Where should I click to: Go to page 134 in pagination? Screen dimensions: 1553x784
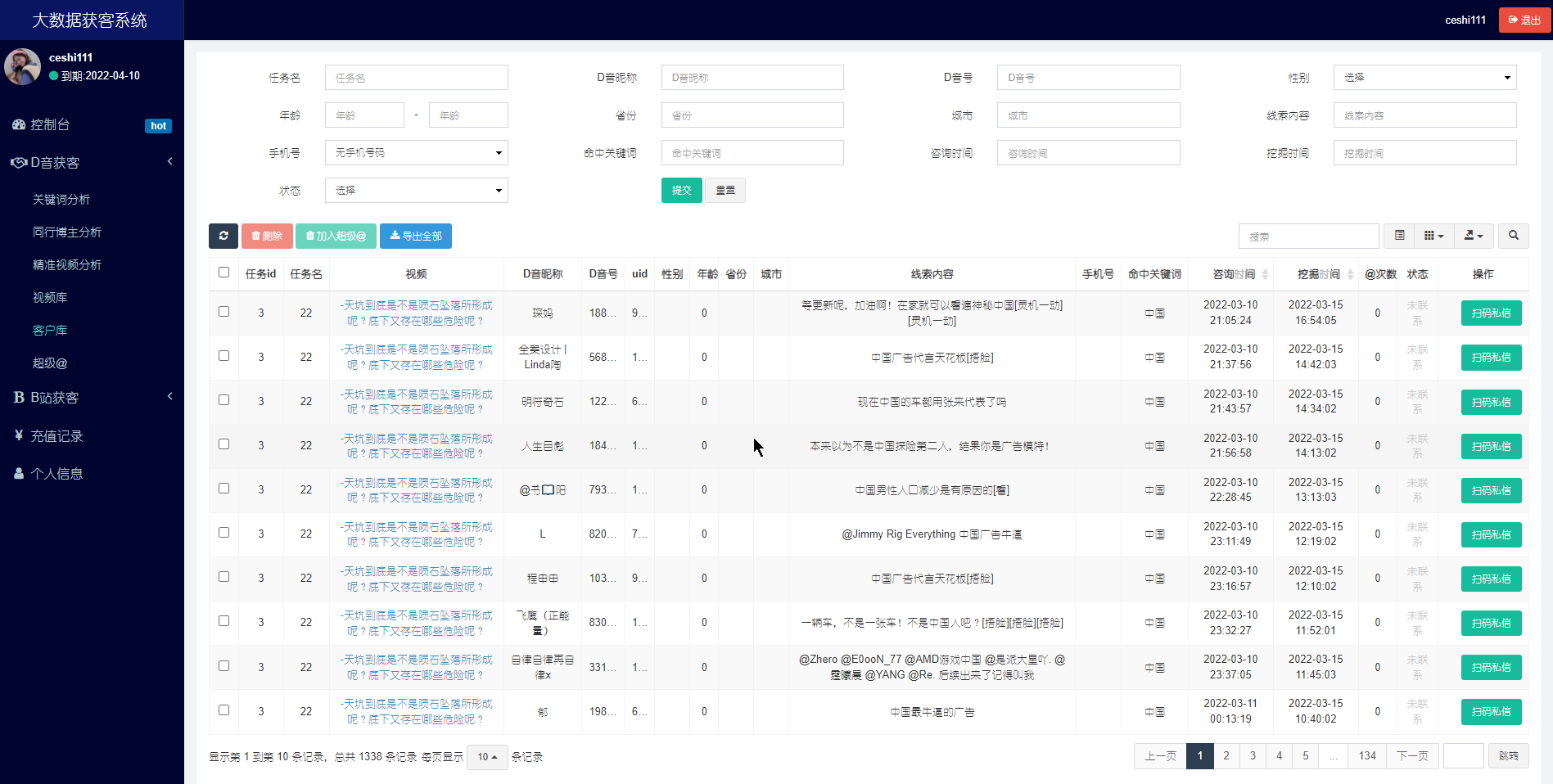(x=1367, y=756)
